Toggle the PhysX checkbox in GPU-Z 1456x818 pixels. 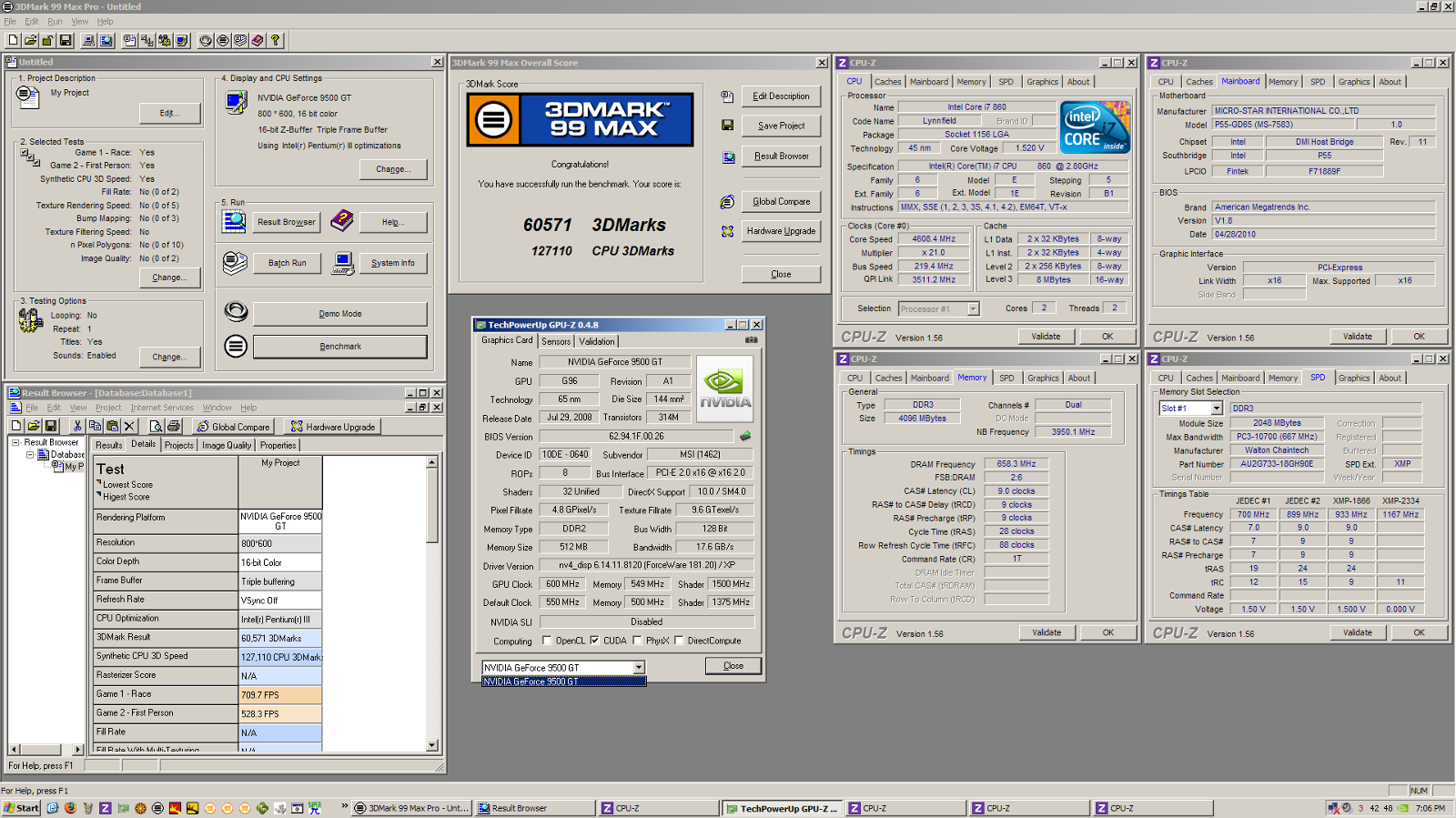click(636, 641)
